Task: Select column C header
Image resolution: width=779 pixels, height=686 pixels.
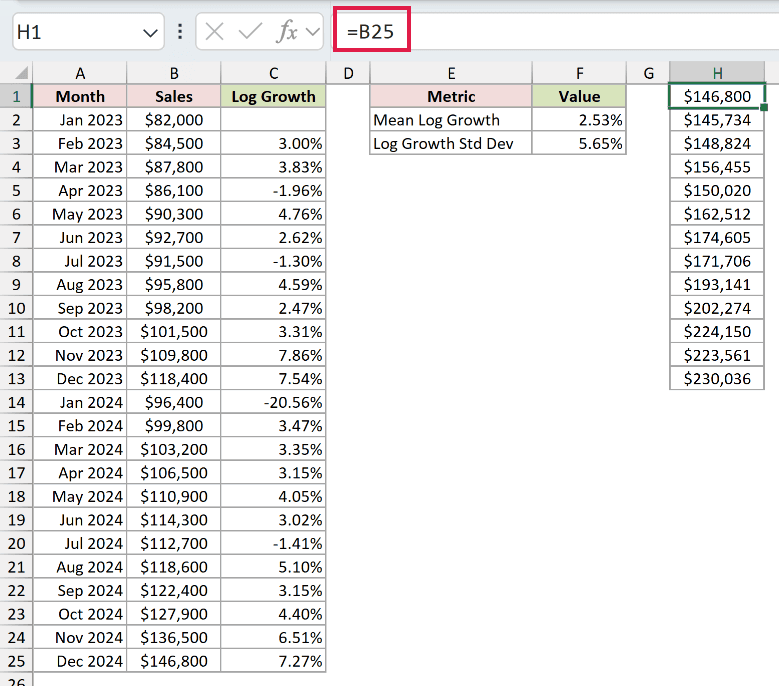Action: click(273, 74)
